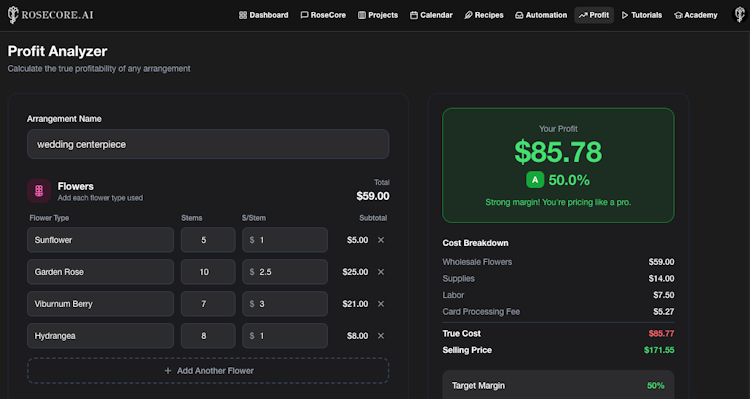Open the Academy section

(x=695, y=15)
